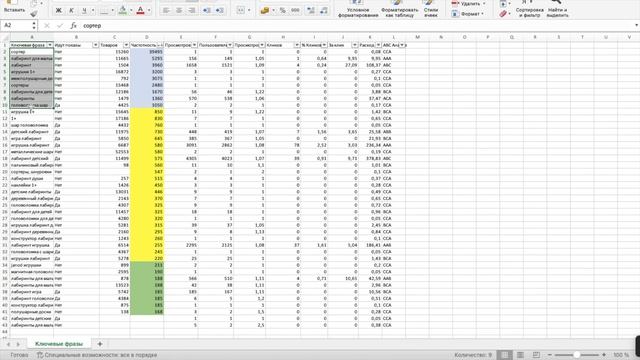Apply the accounting number format icon
The height and width of the screenshot is (360, 640).
[265, 10]
